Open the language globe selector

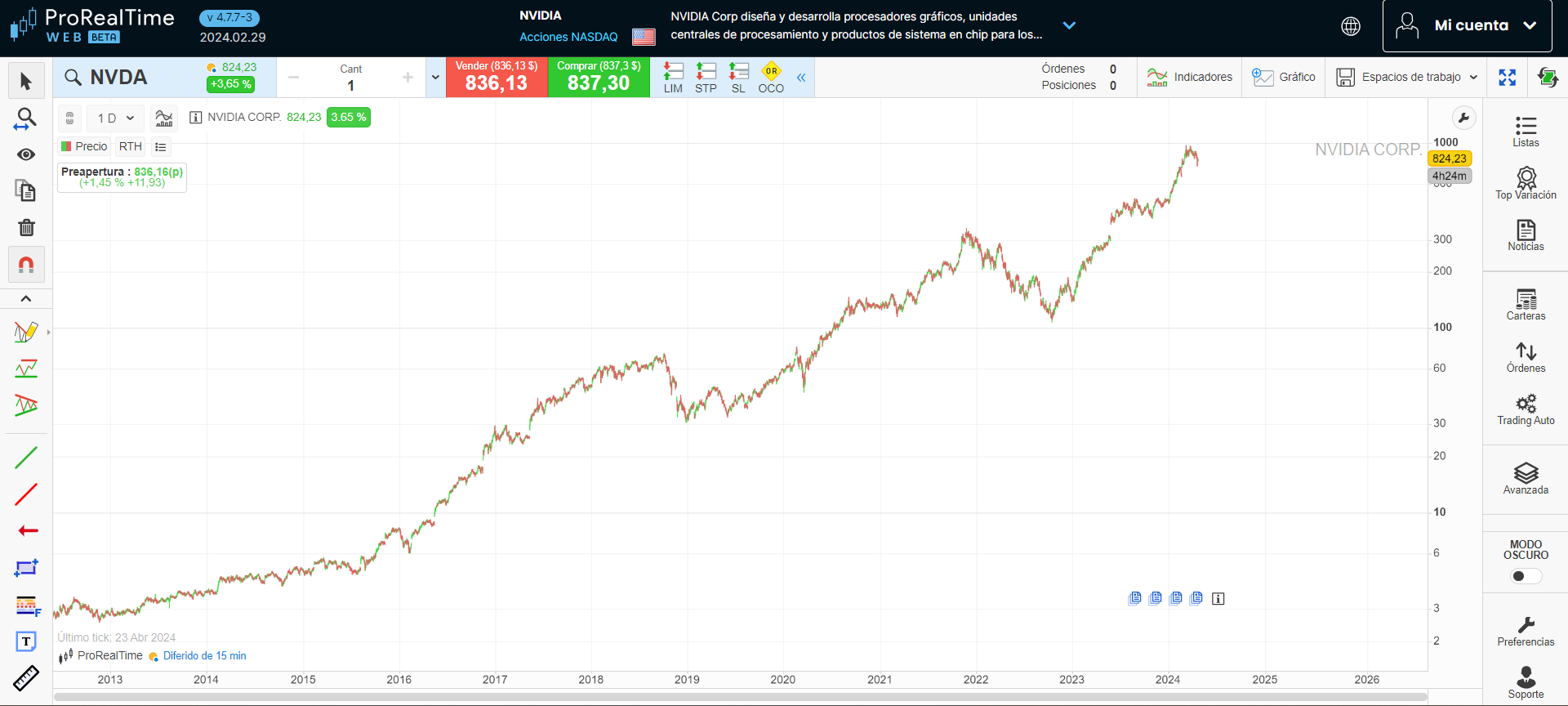pyautogui.click(x=1351, y=26)
